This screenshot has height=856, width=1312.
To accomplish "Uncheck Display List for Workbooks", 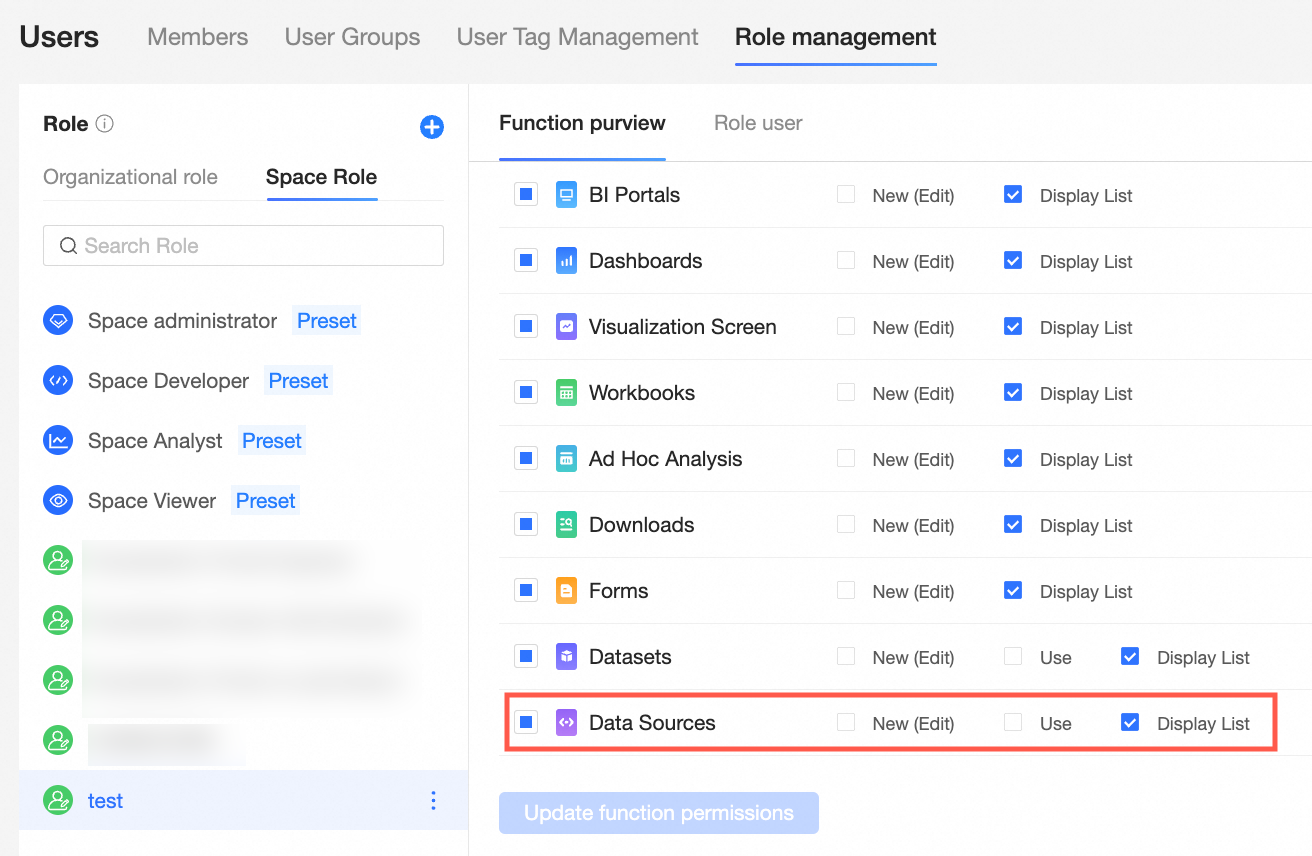I will 1013,393.
